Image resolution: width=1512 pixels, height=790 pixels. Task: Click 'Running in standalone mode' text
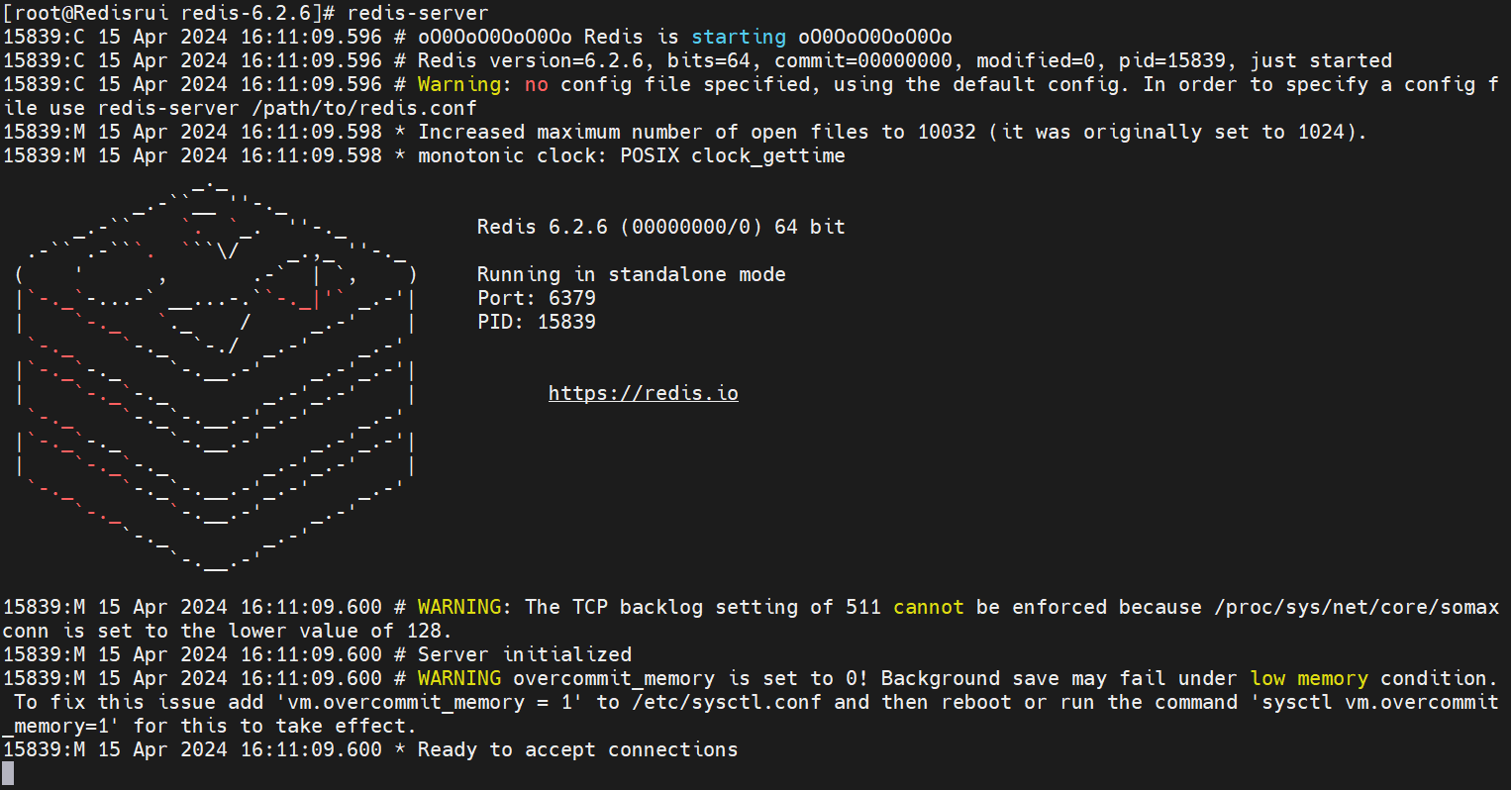(x=632, y=274)
